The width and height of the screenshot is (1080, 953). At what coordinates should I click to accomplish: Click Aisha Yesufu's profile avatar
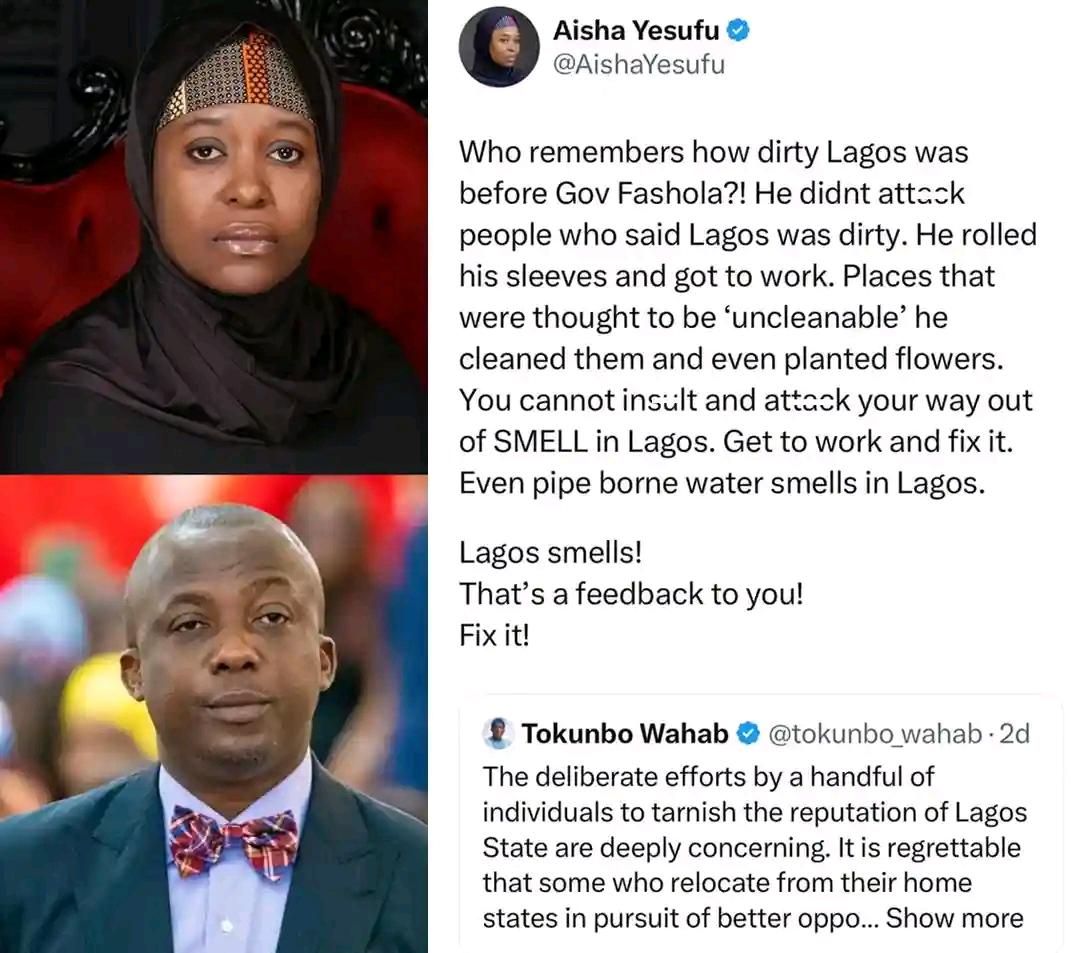(499, 47)
